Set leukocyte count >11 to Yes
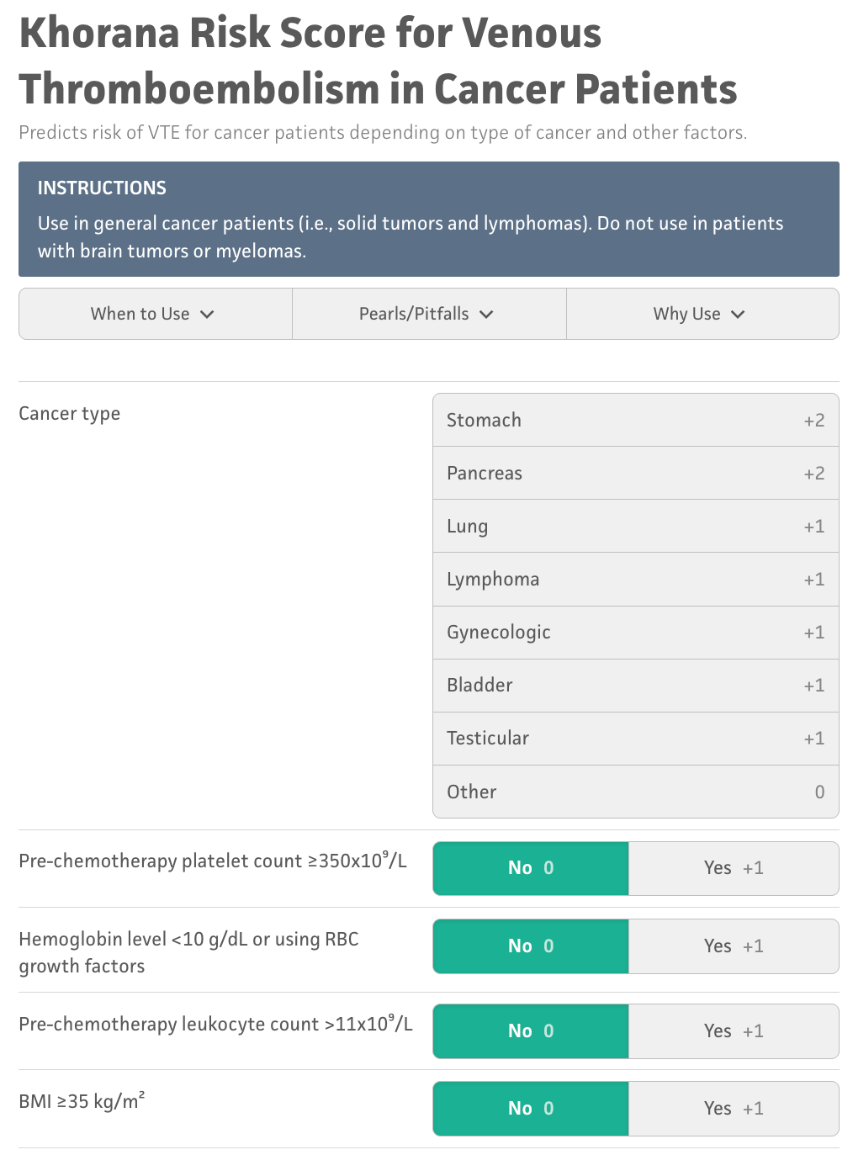 pyautogui.click(x=733, y=1031)
